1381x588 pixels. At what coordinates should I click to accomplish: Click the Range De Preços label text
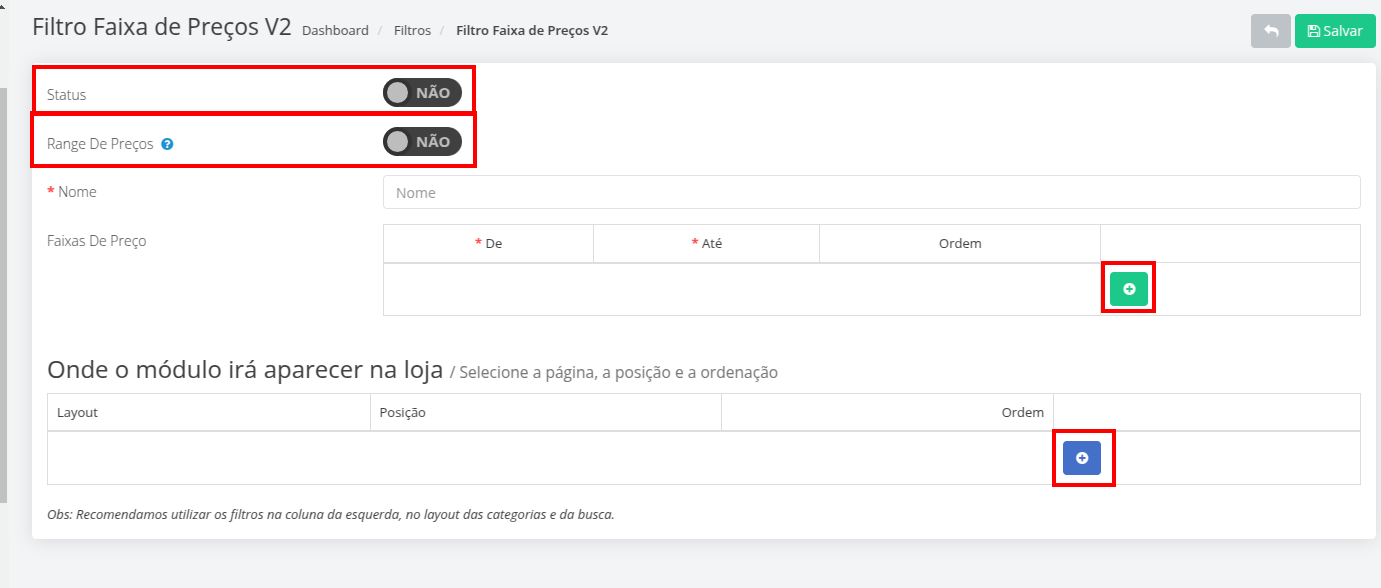[x=100, y=144]
